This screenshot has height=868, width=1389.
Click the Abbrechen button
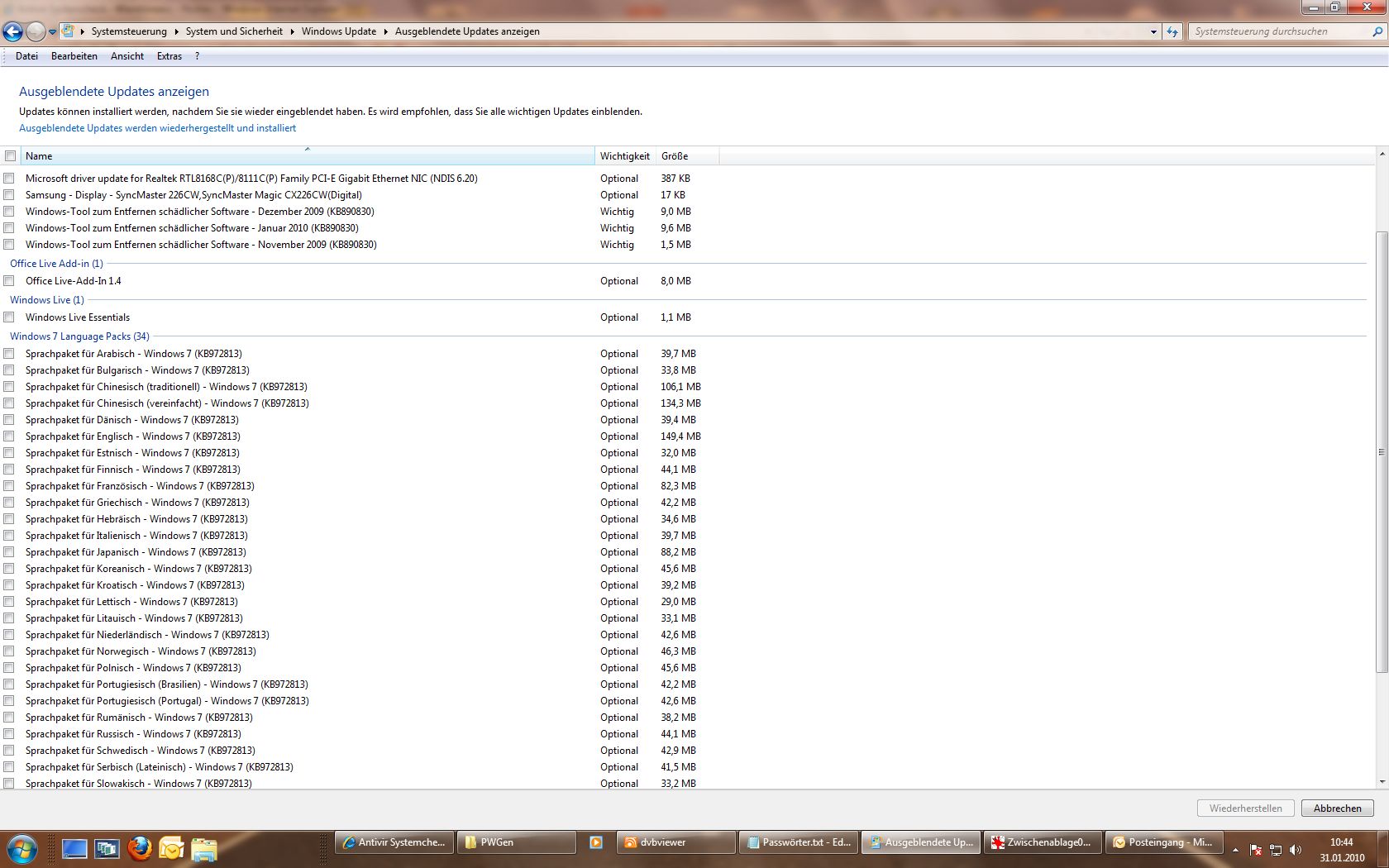coord(1337,808)
